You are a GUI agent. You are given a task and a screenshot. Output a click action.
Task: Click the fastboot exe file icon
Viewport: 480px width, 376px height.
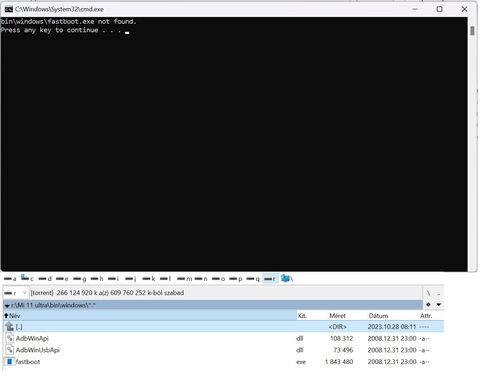10,361
